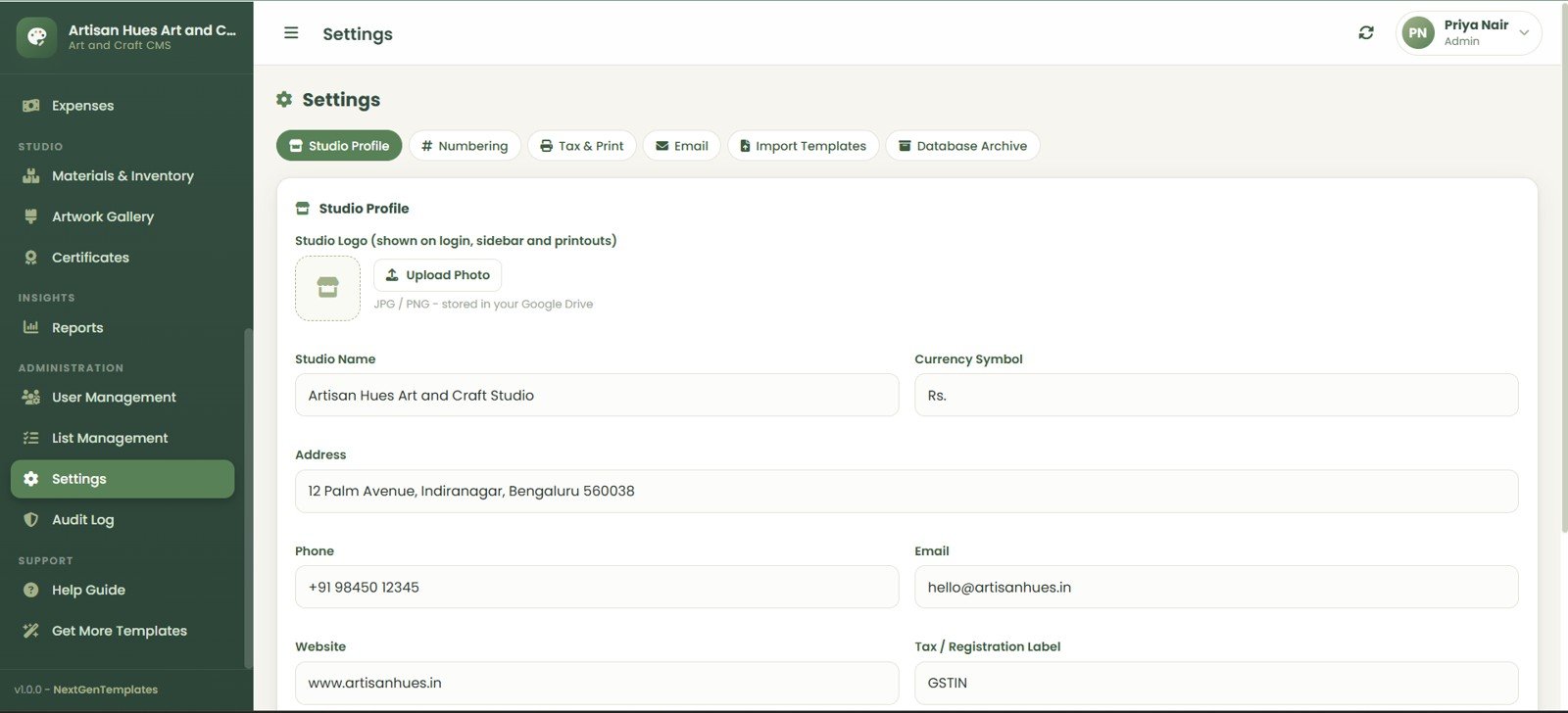This screenshot has width=1568, height=713.
Task: Click the gear icon beside Settings heading
Action: [284, 99]
